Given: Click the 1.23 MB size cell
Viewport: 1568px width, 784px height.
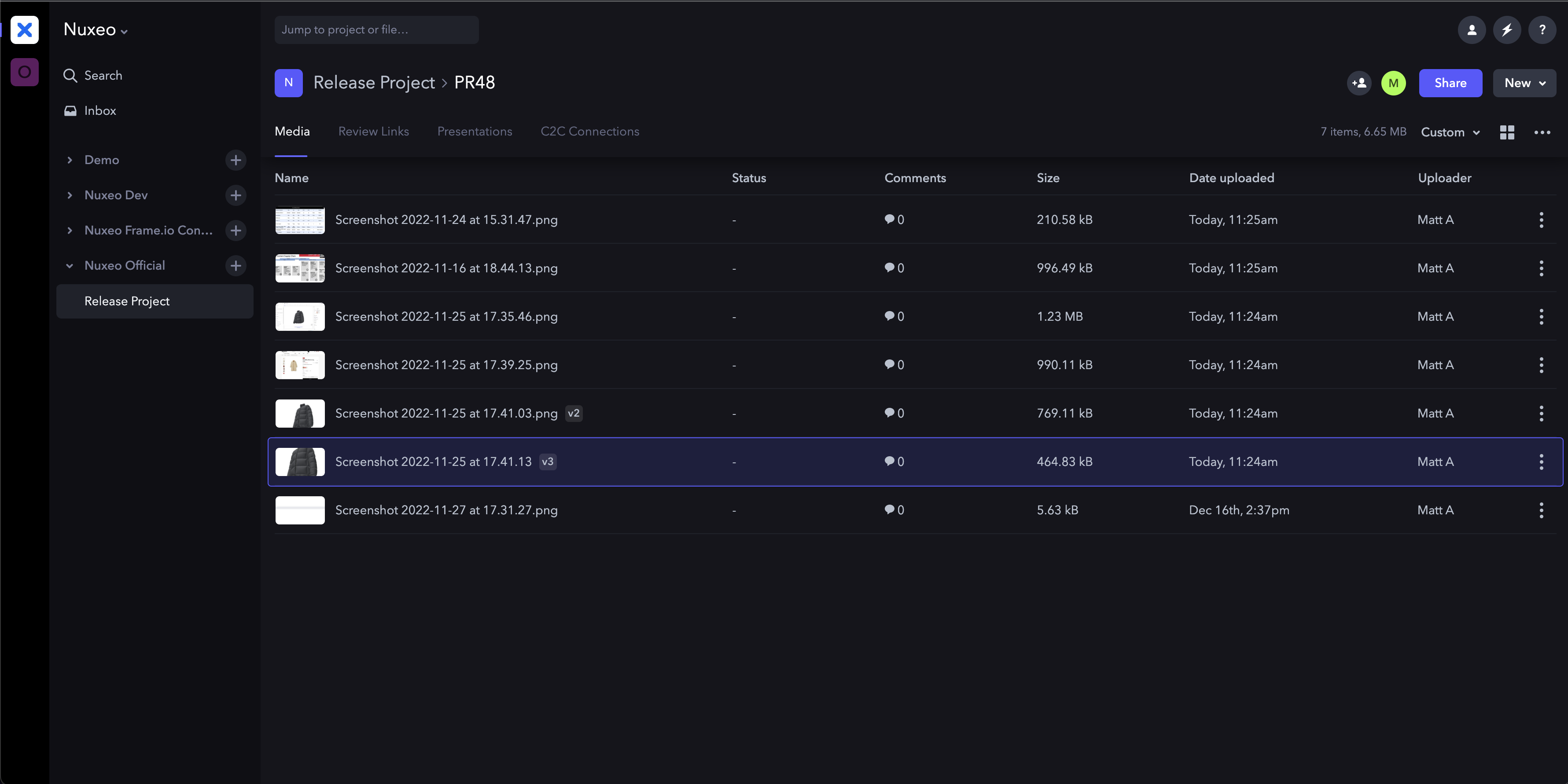Looking at the screenshot, I should click(1060, 317).
